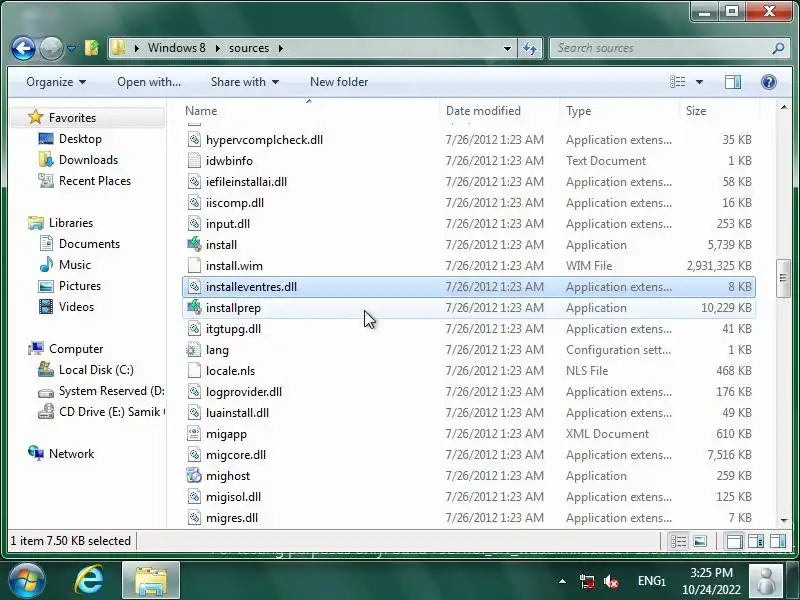Sort by the Name column header

[201, 111]
